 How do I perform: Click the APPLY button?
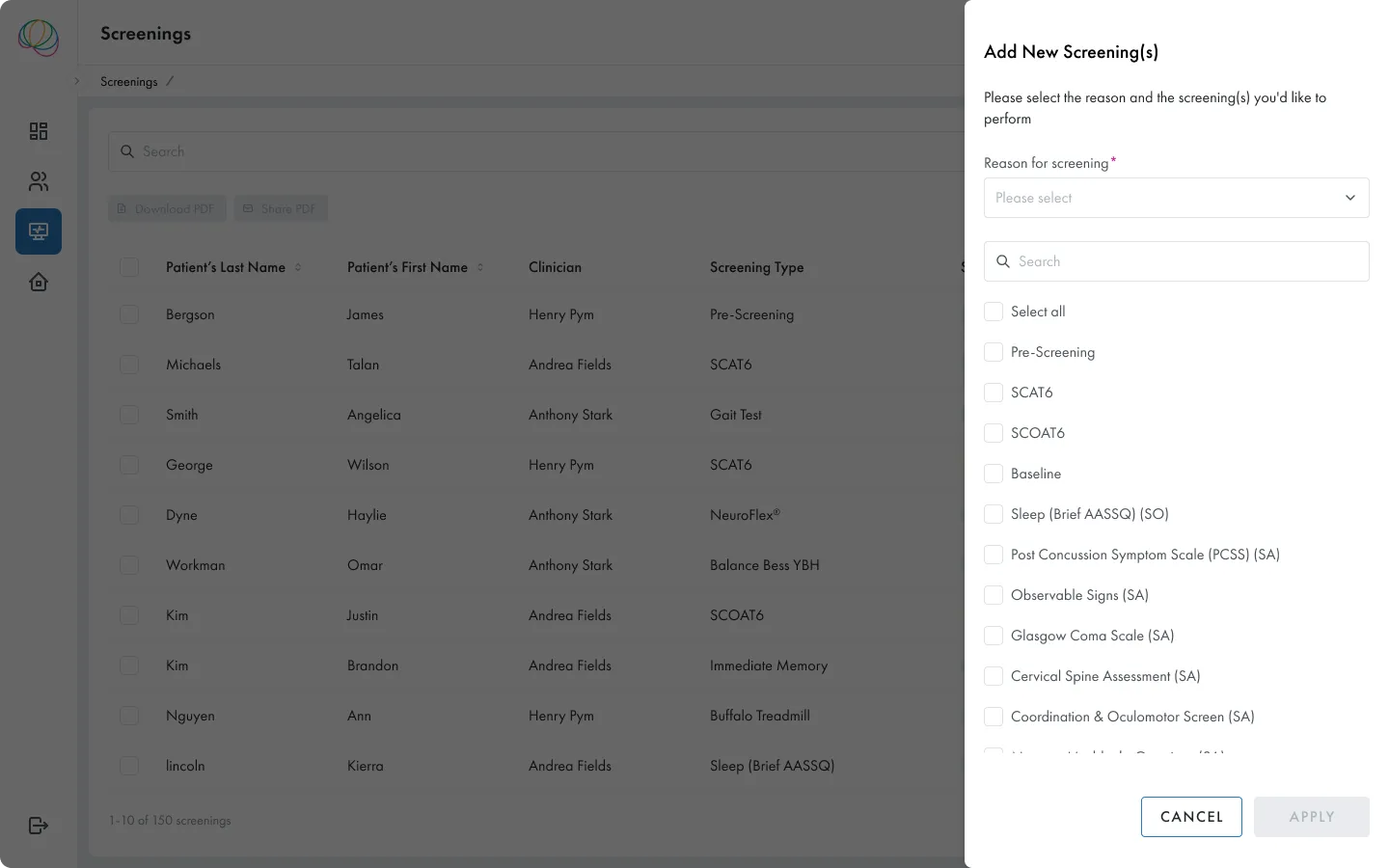1312,817
